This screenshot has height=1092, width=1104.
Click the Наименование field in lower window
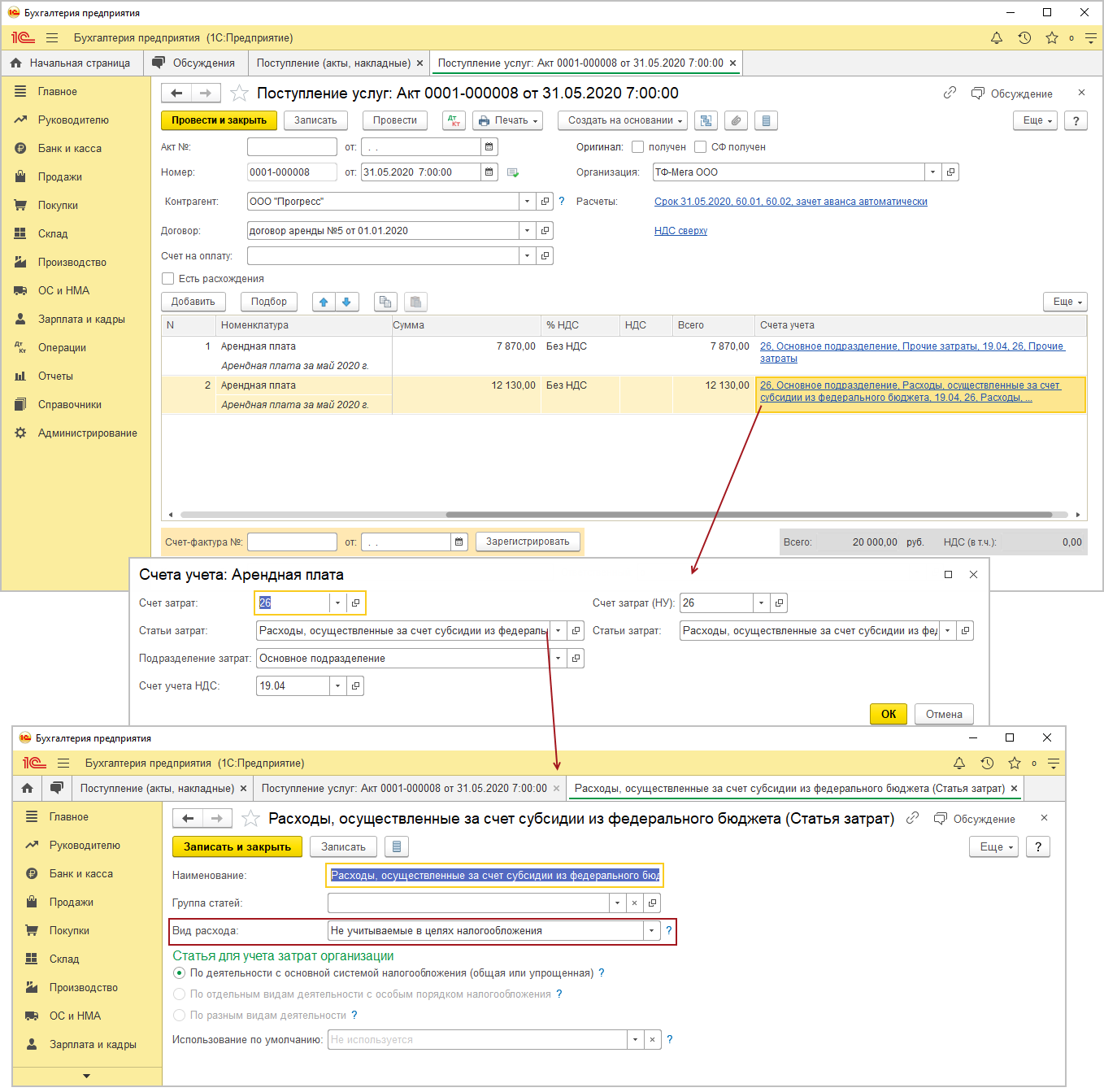tap(495, 876)
